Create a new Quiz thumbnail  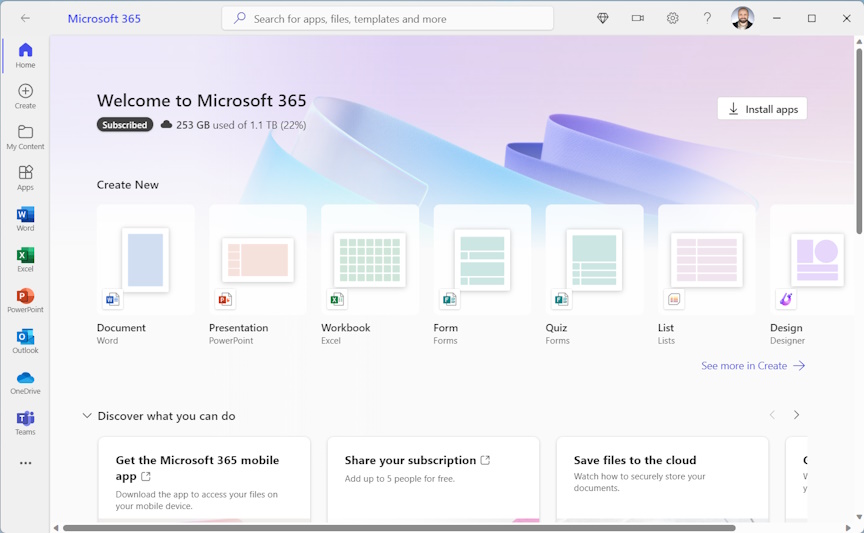click(595, 260)
